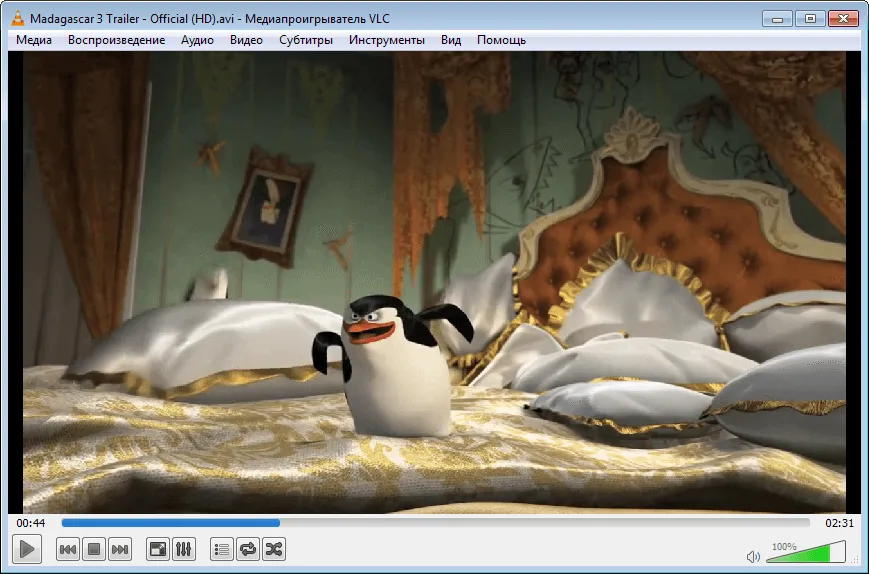Click total duration 02:31 label
Screen dimensions: 869x574
point(839,522)
